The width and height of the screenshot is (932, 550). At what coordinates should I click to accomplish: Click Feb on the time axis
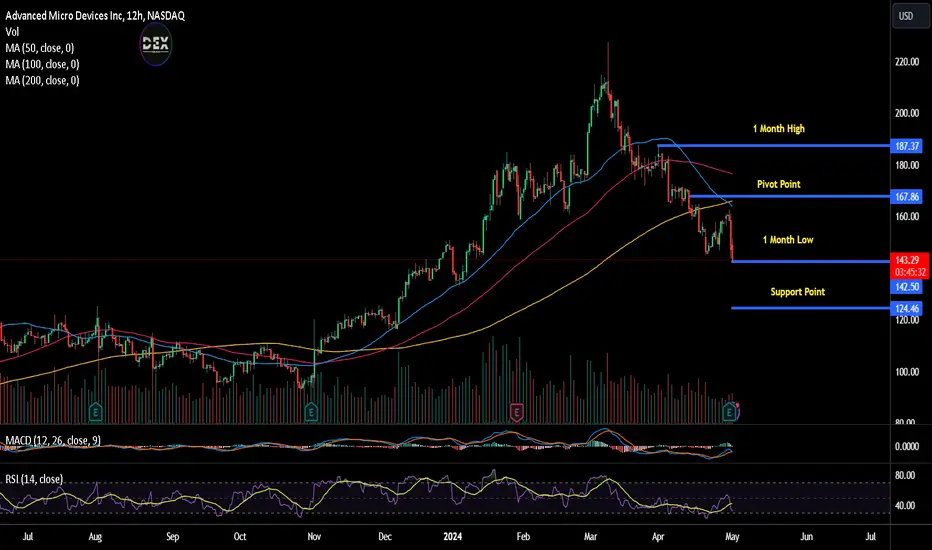(523, 536)
